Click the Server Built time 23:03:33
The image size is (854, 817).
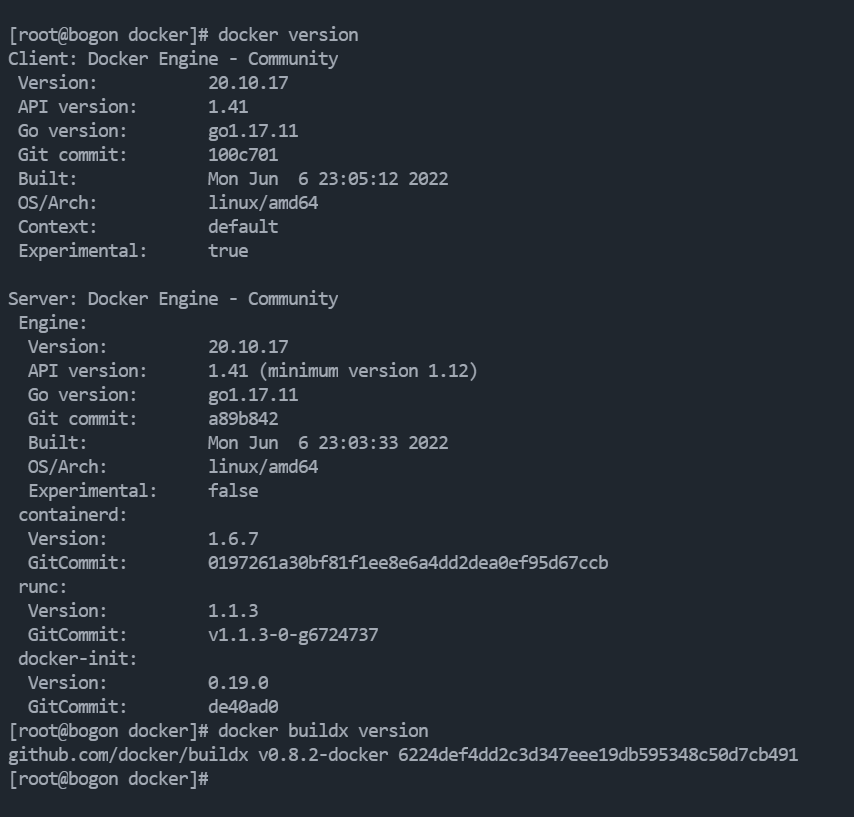358,443
